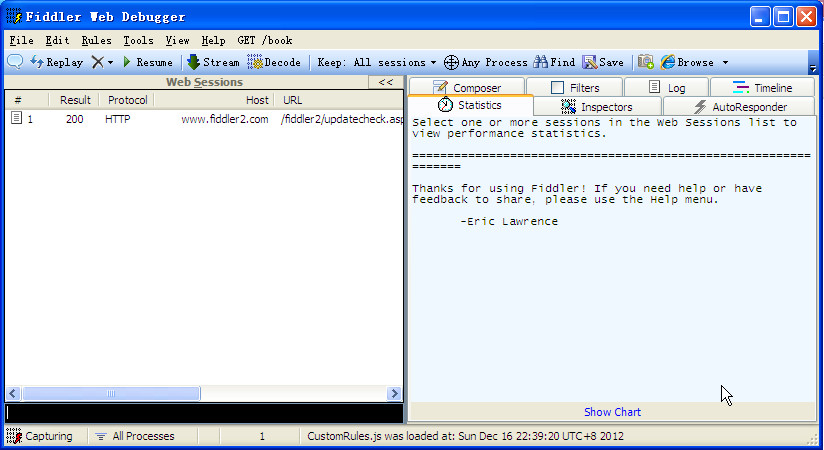Open the Rules menu

(96, 40)
